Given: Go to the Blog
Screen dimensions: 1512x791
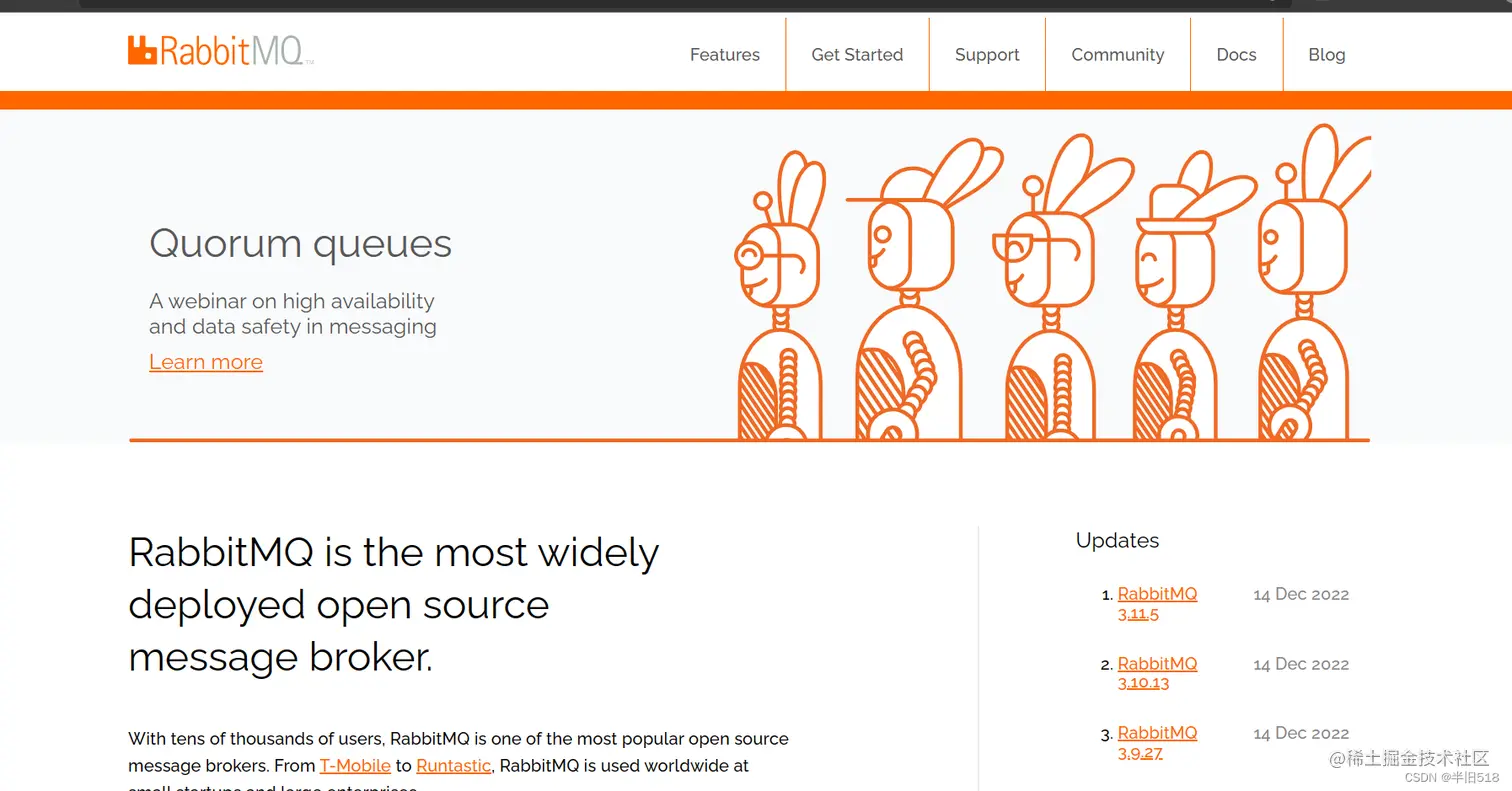Looking at the screenshot, I should (x=1326, y=55).
